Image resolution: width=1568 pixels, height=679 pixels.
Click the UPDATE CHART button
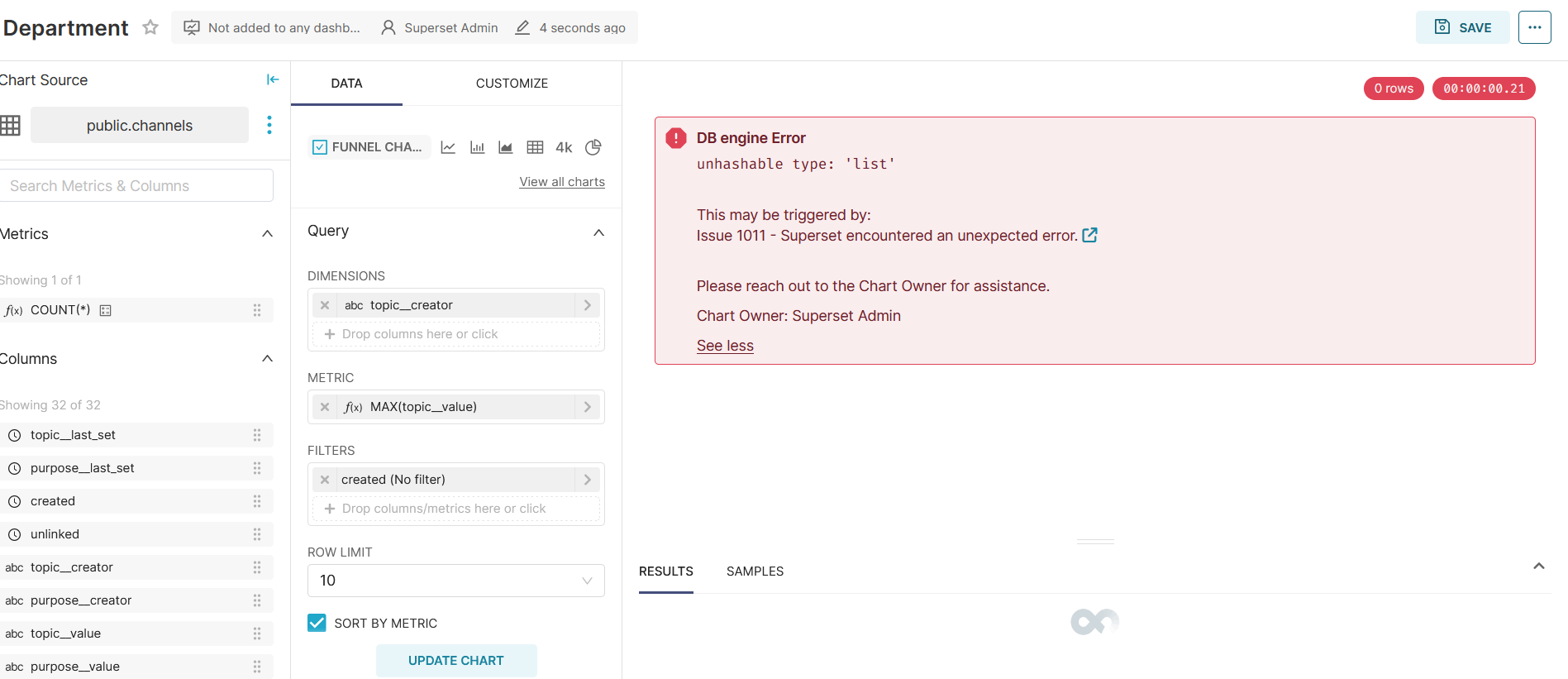456,660
